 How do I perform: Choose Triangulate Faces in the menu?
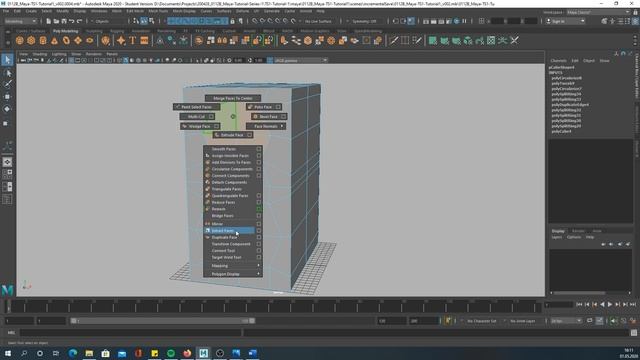(x=227, y=189)
